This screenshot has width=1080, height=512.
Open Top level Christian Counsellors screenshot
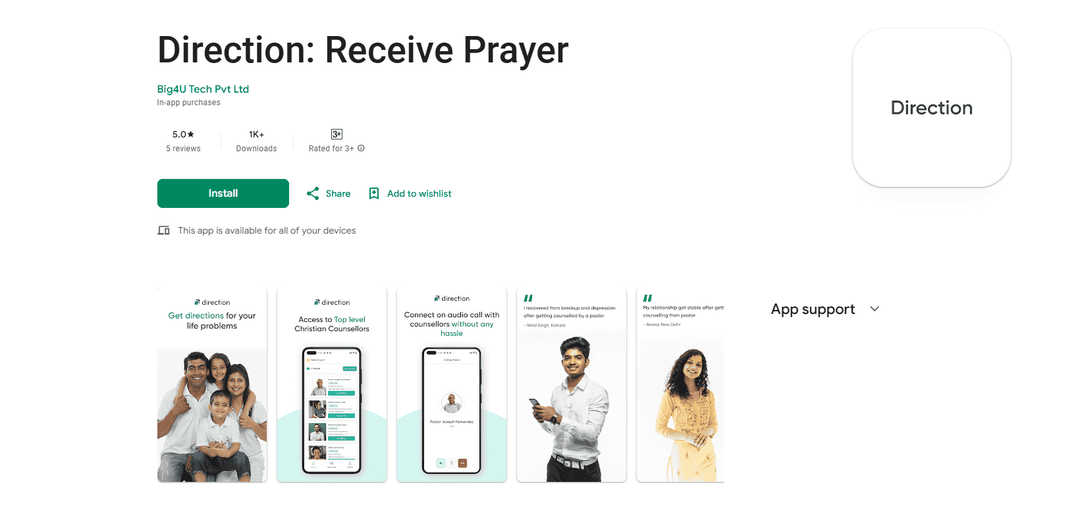point(332,385)
